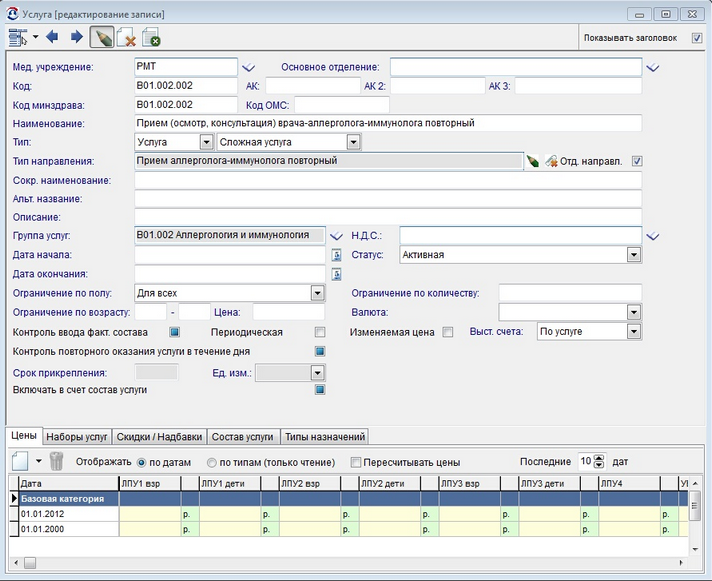Open the Ограничение по полу dropdown

(x=318, y=293)
